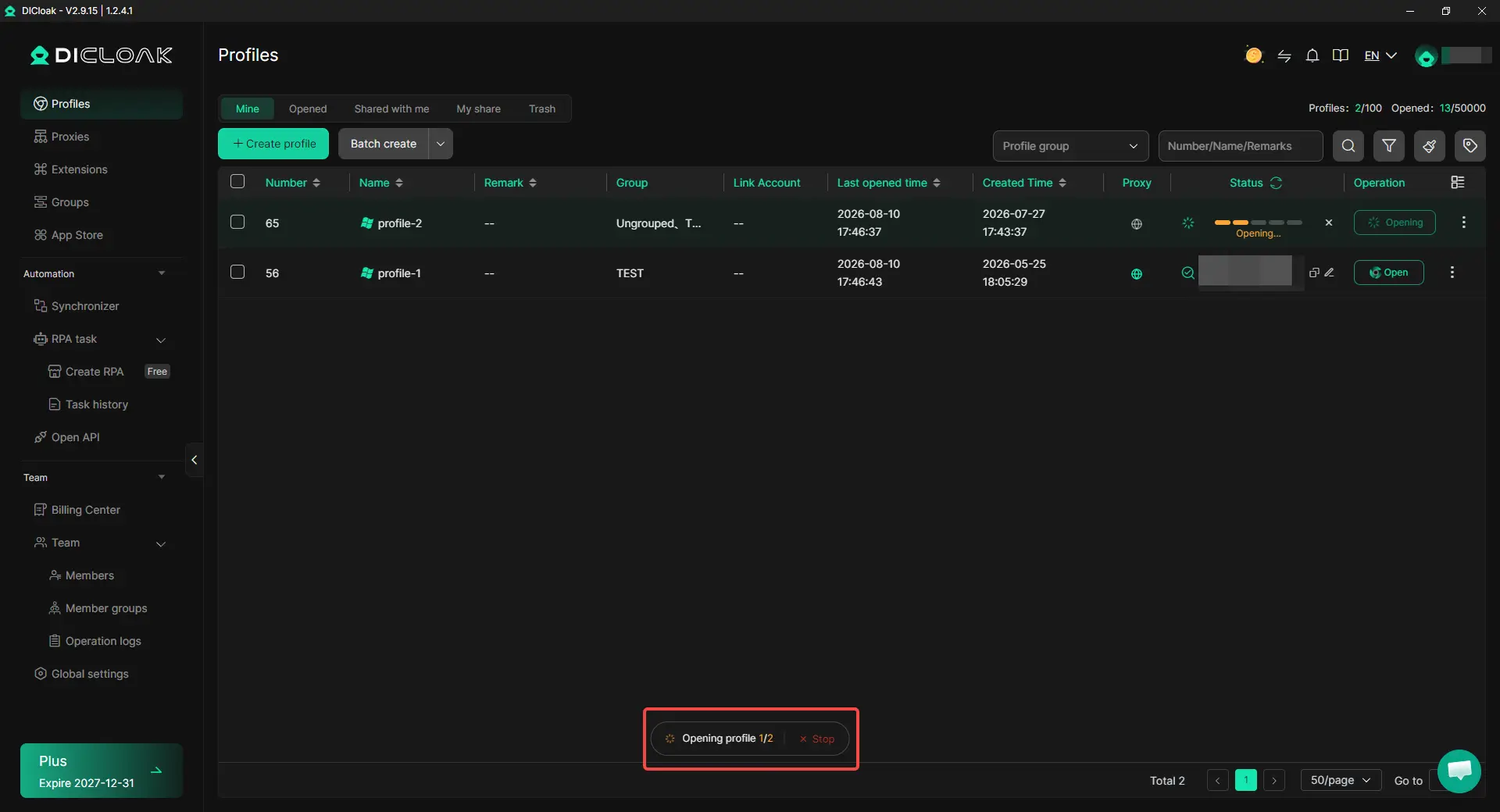Open the notifications bell
Screen dimensions: 1500x812
1312,55
